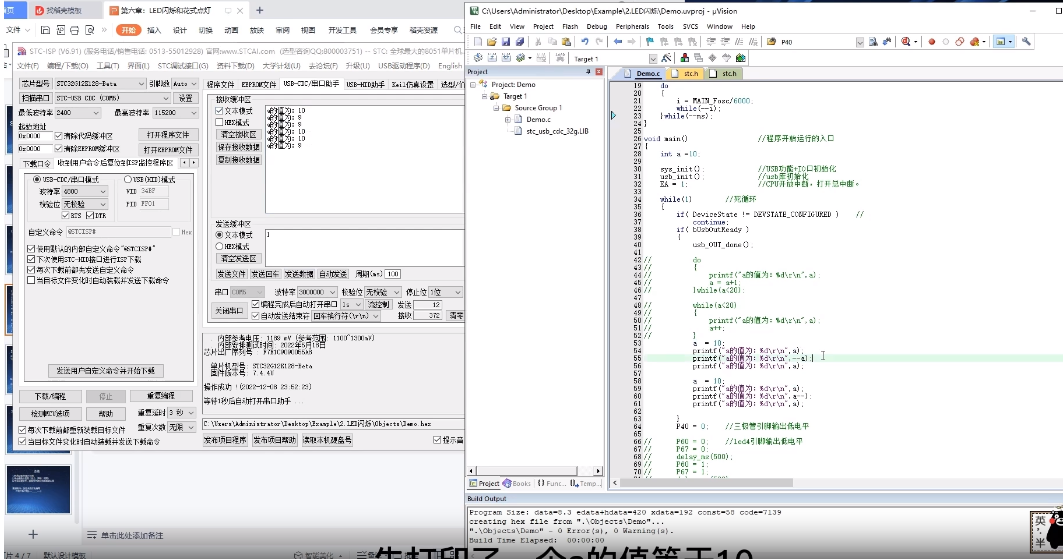Click the Redo icon in µVision toolbar

tap(598, 42)
